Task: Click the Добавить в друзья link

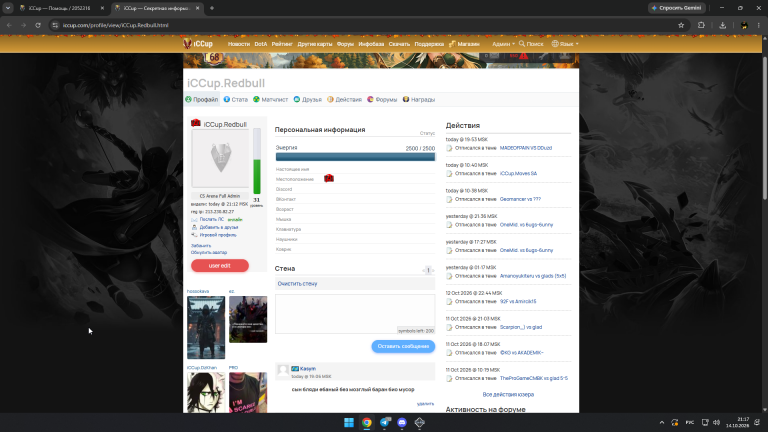Action: pos(218,227)
